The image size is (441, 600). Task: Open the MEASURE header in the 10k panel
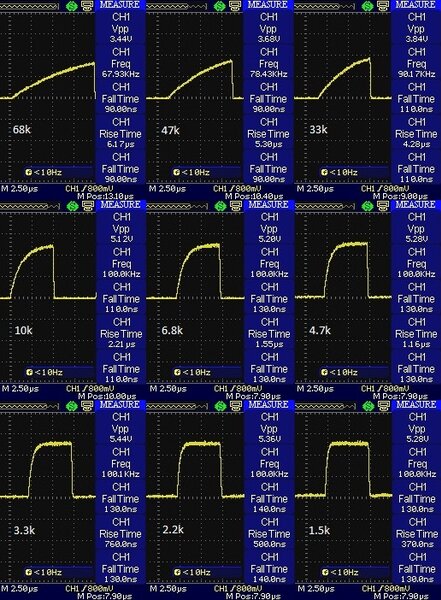click(x=120, y=205)
